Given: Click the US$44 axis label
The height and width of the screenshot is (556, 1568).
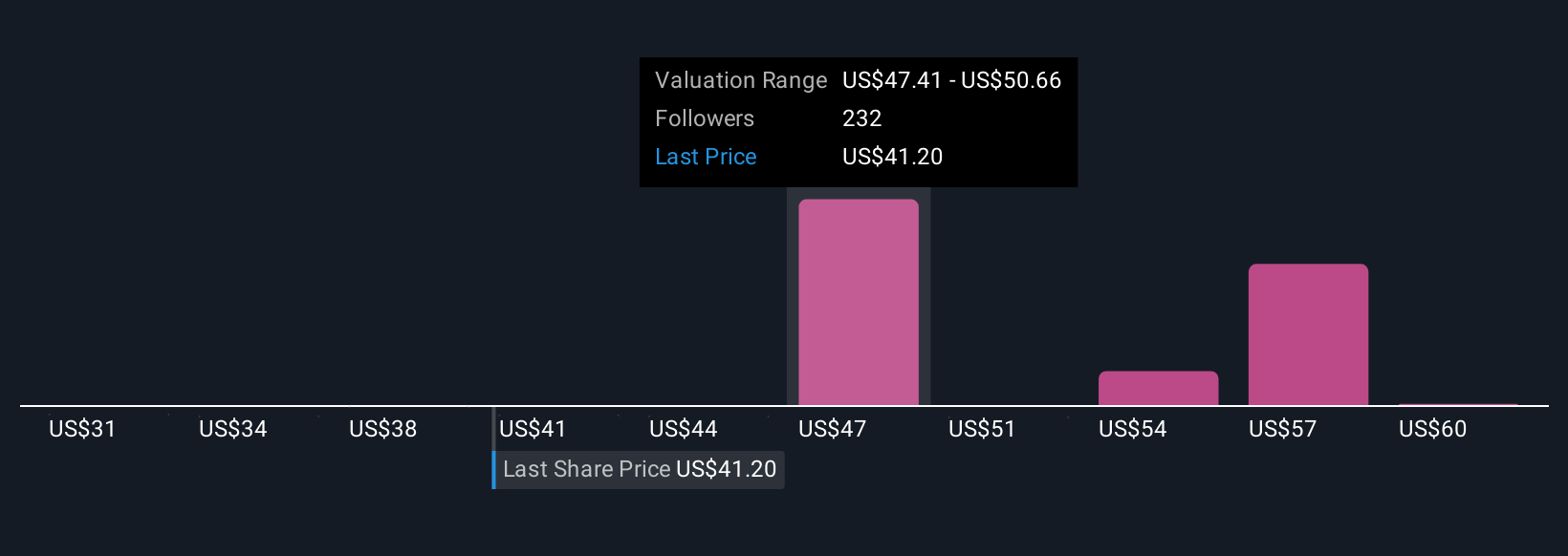Looking at the screenshot, I should [683, 429].
